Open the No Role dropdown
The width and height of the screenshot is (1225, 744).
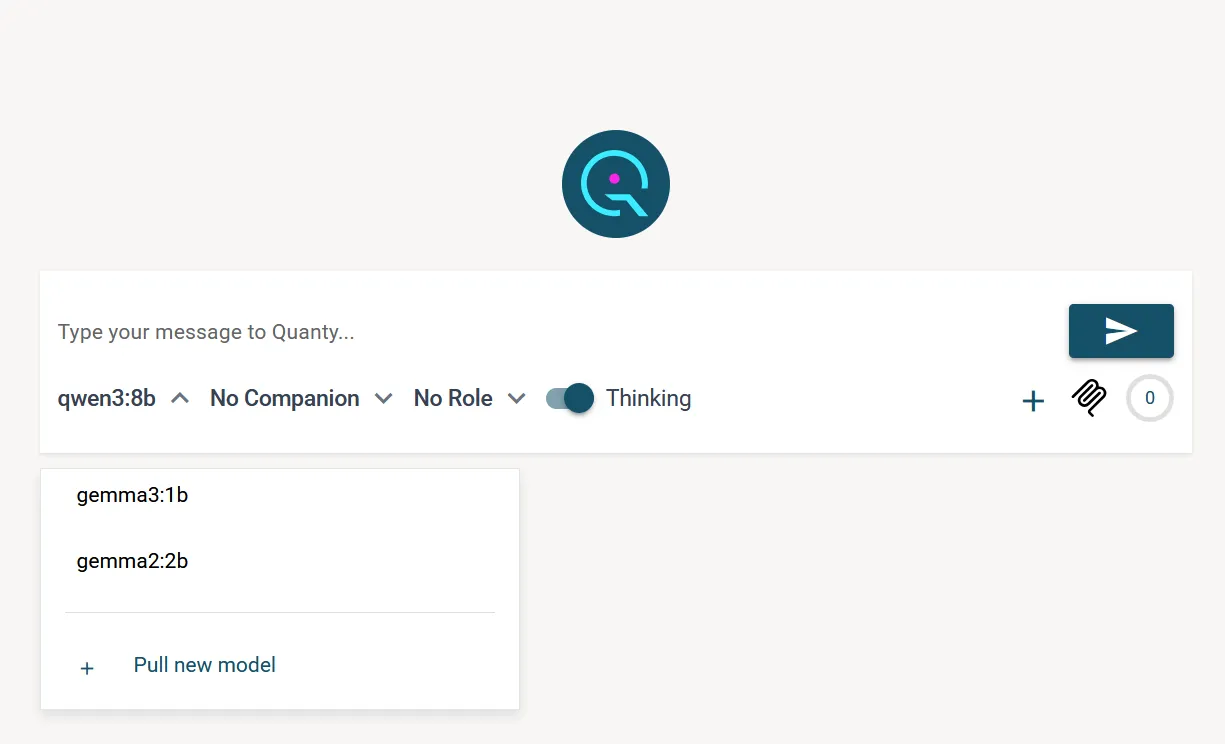tap(454, 398)
